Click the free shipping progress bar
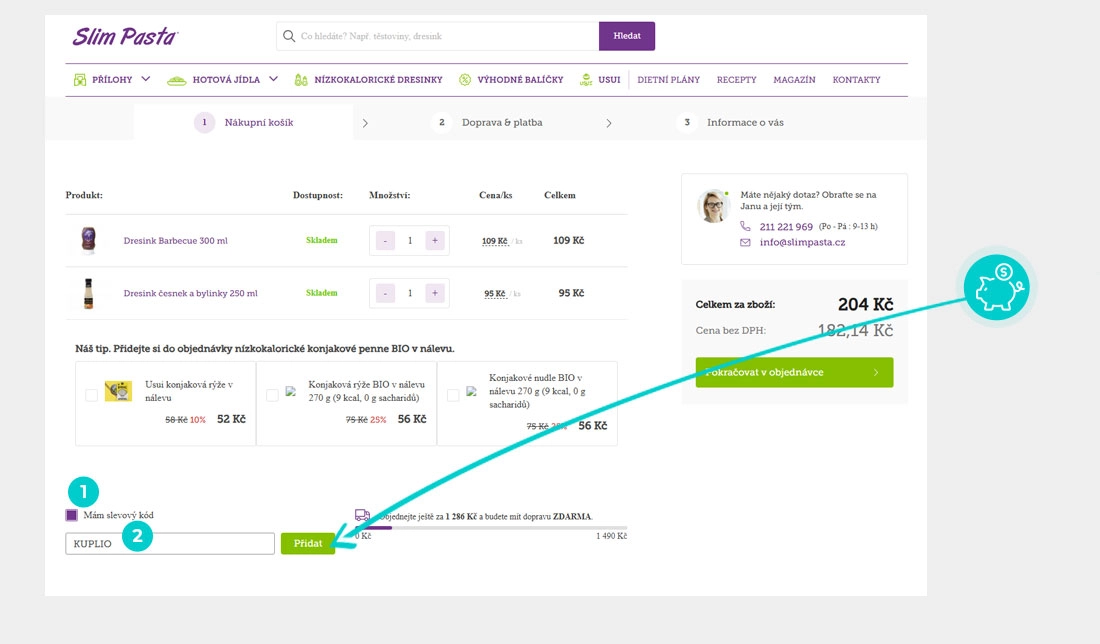Screen dimensions: 1100x644 490,527
